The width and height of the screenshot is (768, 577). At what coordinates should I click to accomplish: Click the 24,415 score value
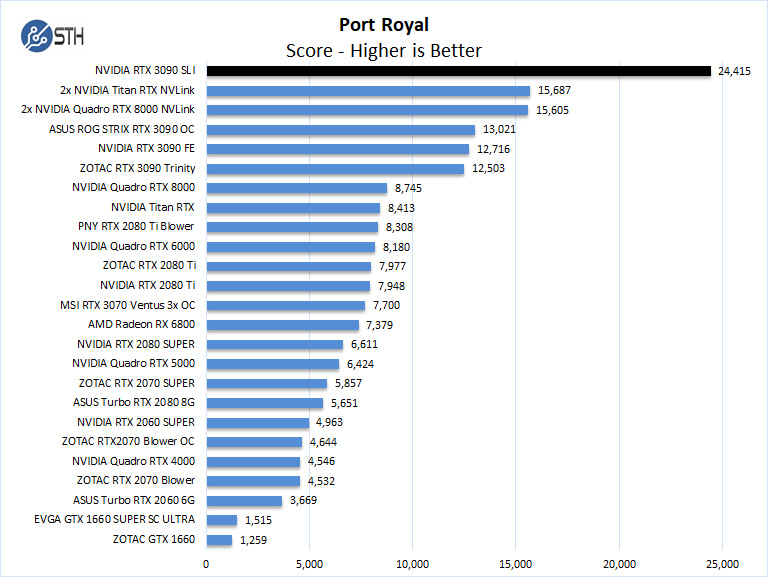tap(734, 71)
